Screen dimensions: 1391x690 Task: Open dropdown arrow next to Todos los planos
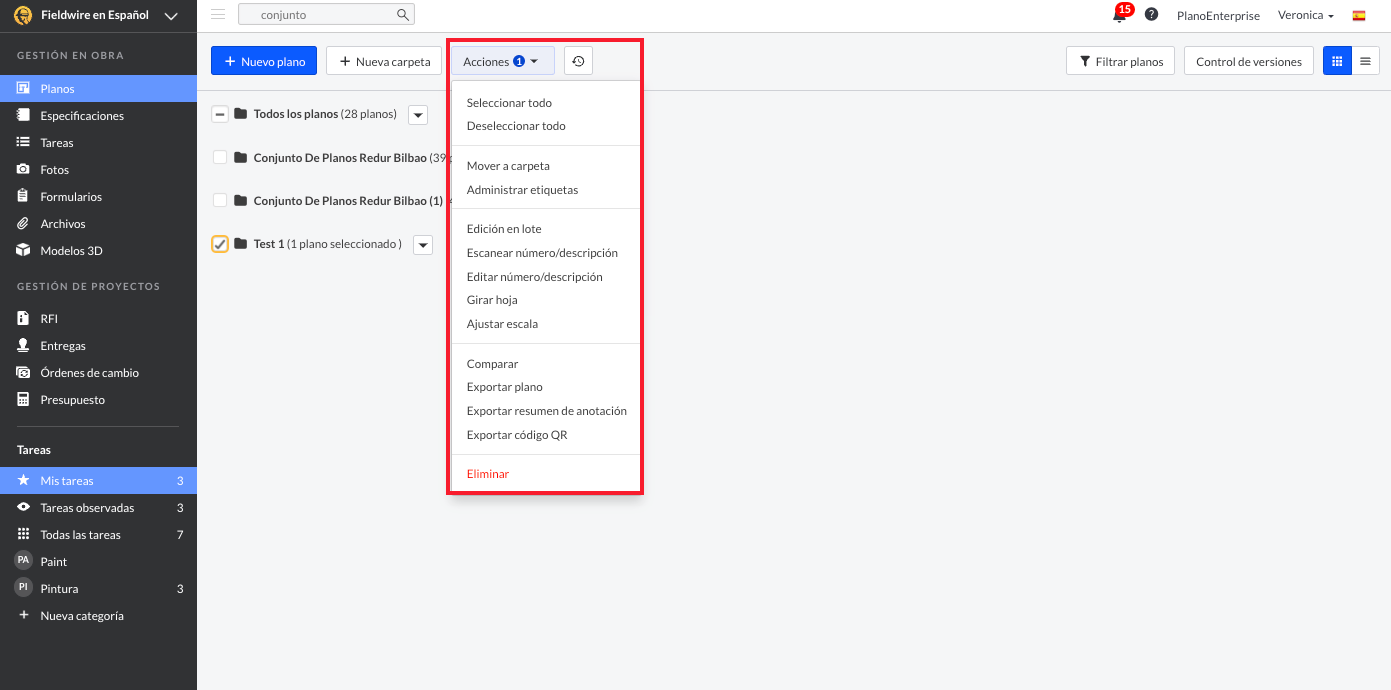[x=418, y=115]
